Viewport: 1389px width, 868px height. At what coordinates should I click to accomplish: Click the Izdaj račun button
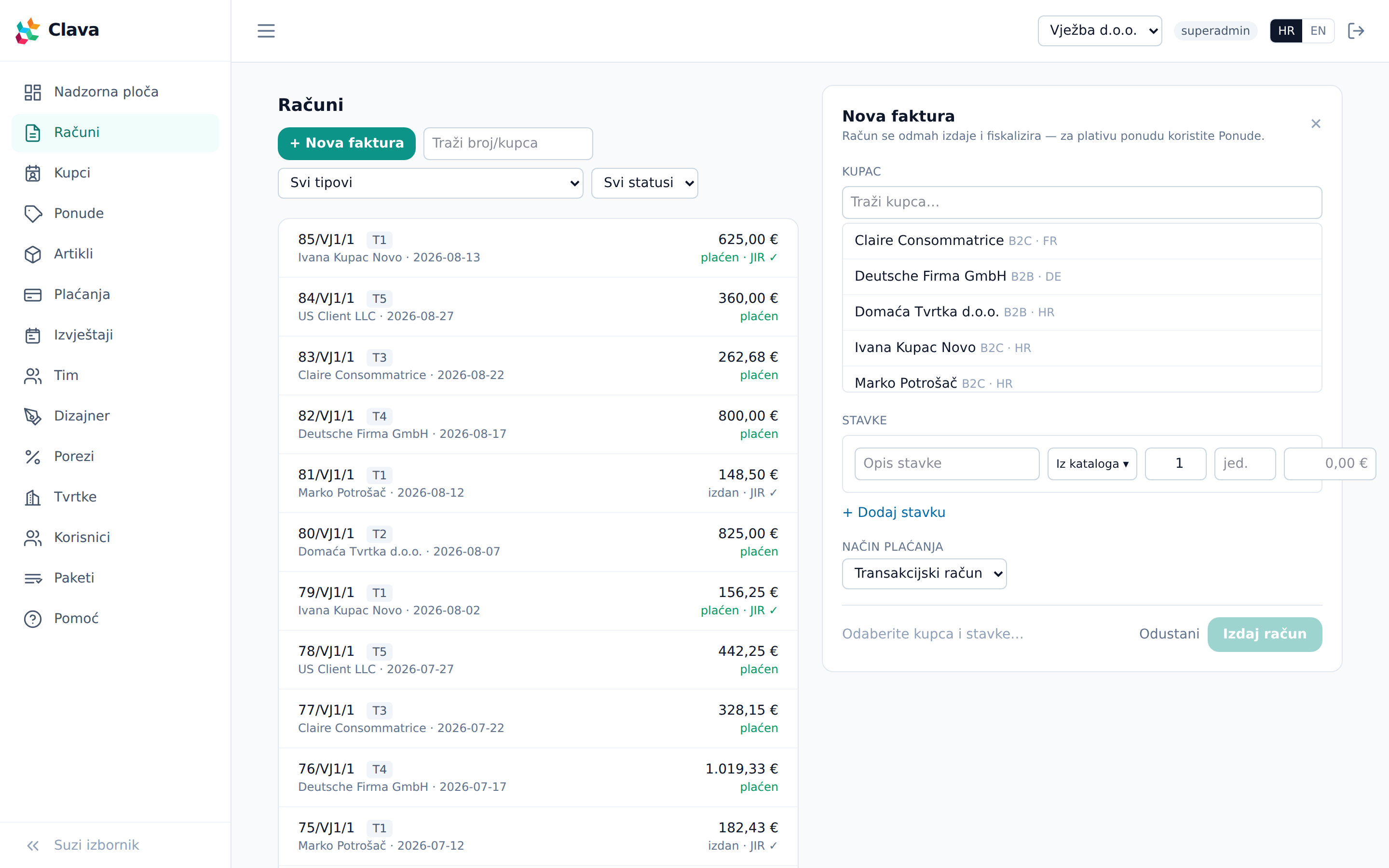[1265, 634]
